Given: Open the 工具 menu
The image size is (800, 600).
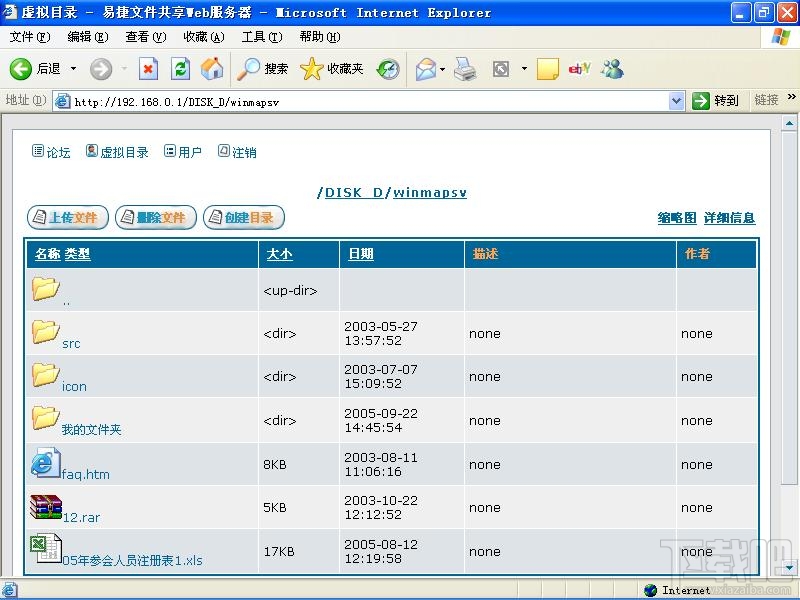Looking at the screenshot, I should coord(261,36).
